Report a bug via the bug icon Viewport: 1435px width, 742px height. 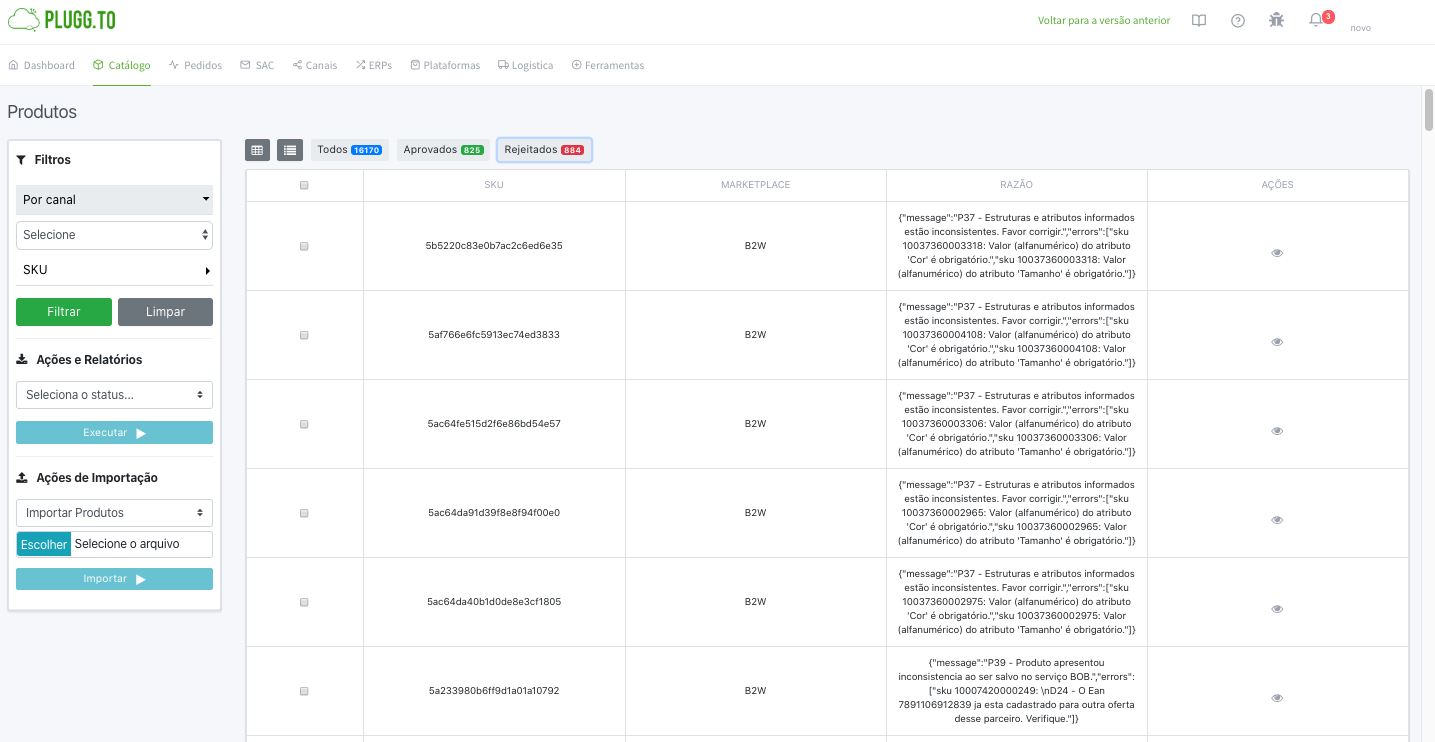point(1276,20)
